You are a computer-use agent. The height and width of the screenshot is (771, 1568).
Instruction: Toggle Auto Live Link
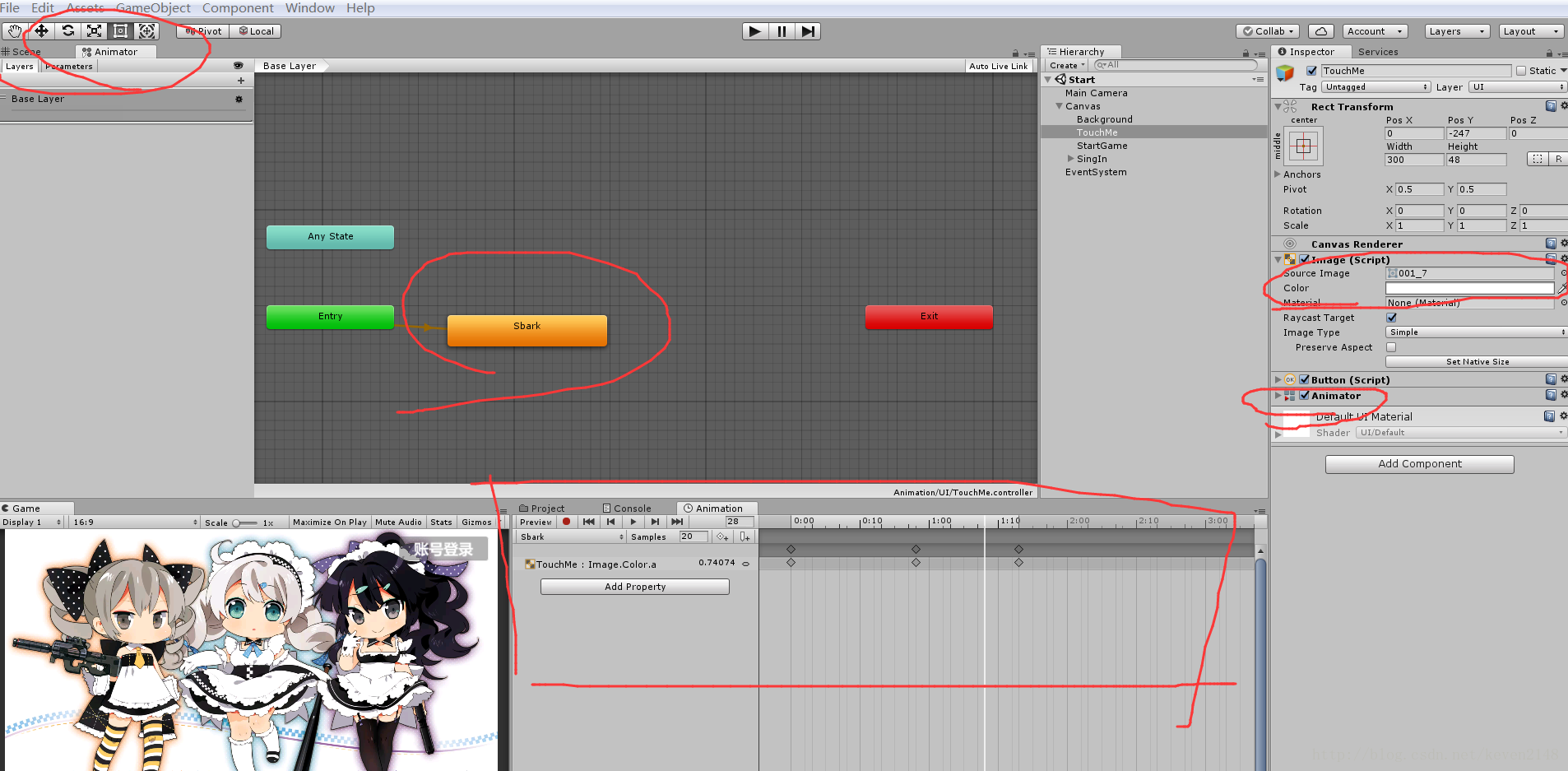coord(998,66)
